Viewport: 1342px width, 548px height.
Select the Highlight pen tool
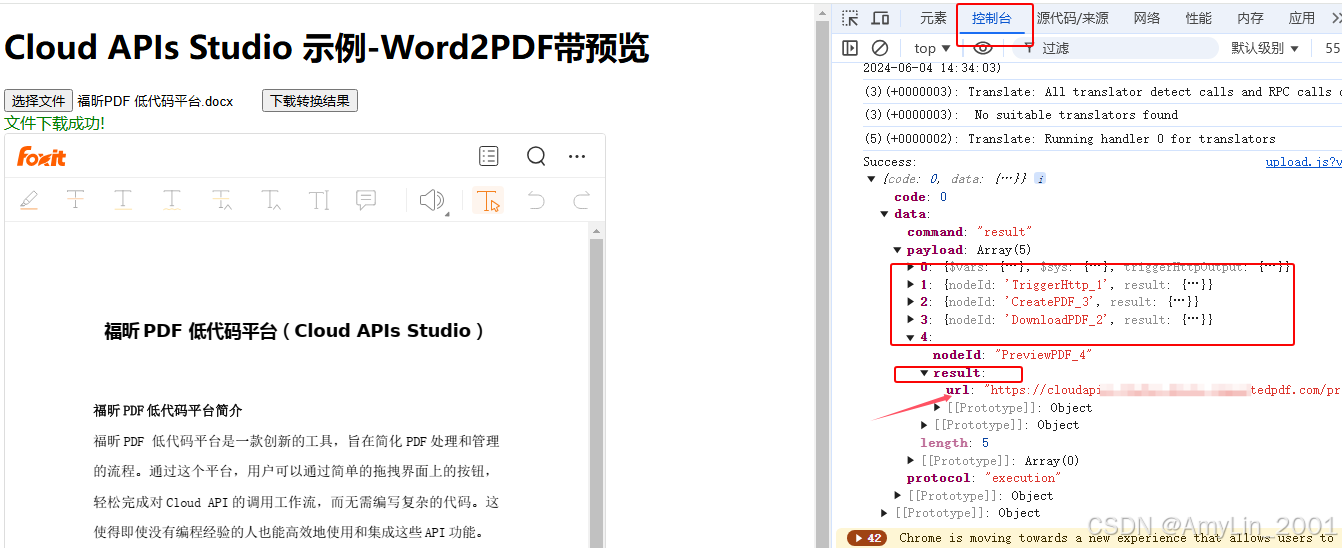click(29, 201)
